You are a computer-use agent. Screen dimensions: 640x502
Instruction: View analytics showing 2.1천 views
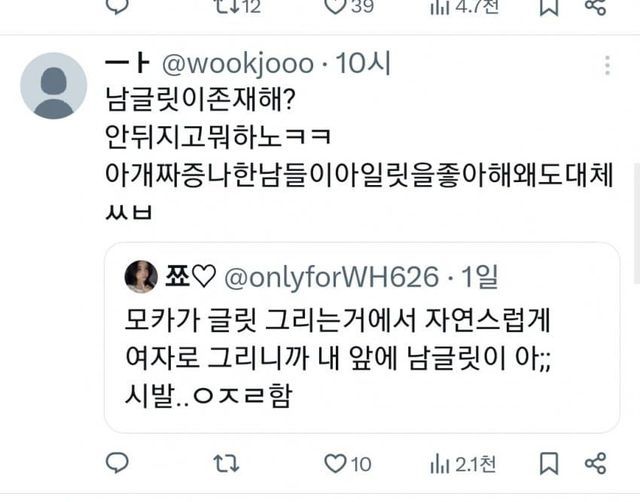[463, 464]
